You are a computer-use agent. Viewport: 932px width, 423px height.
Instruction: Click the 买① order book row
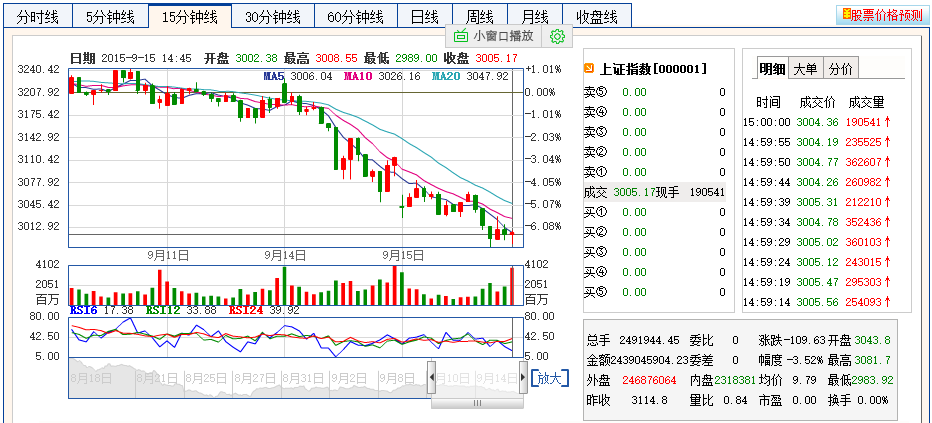[654, 212]
